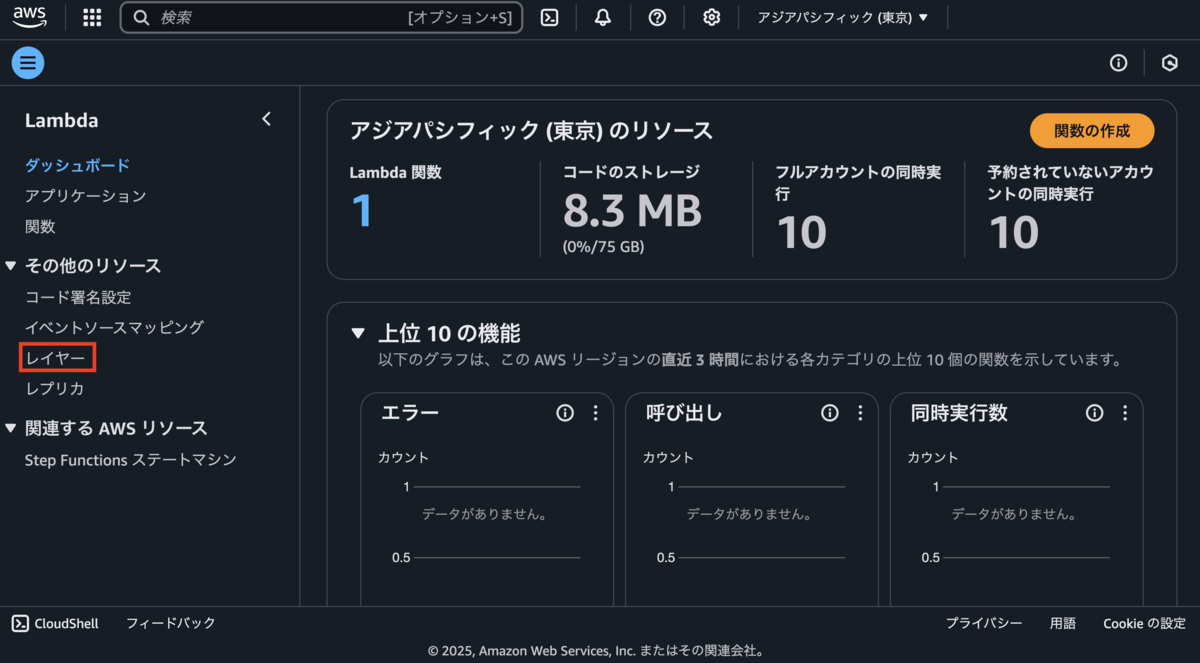Open the プライバシー link in the footer

tap(984, 623)
